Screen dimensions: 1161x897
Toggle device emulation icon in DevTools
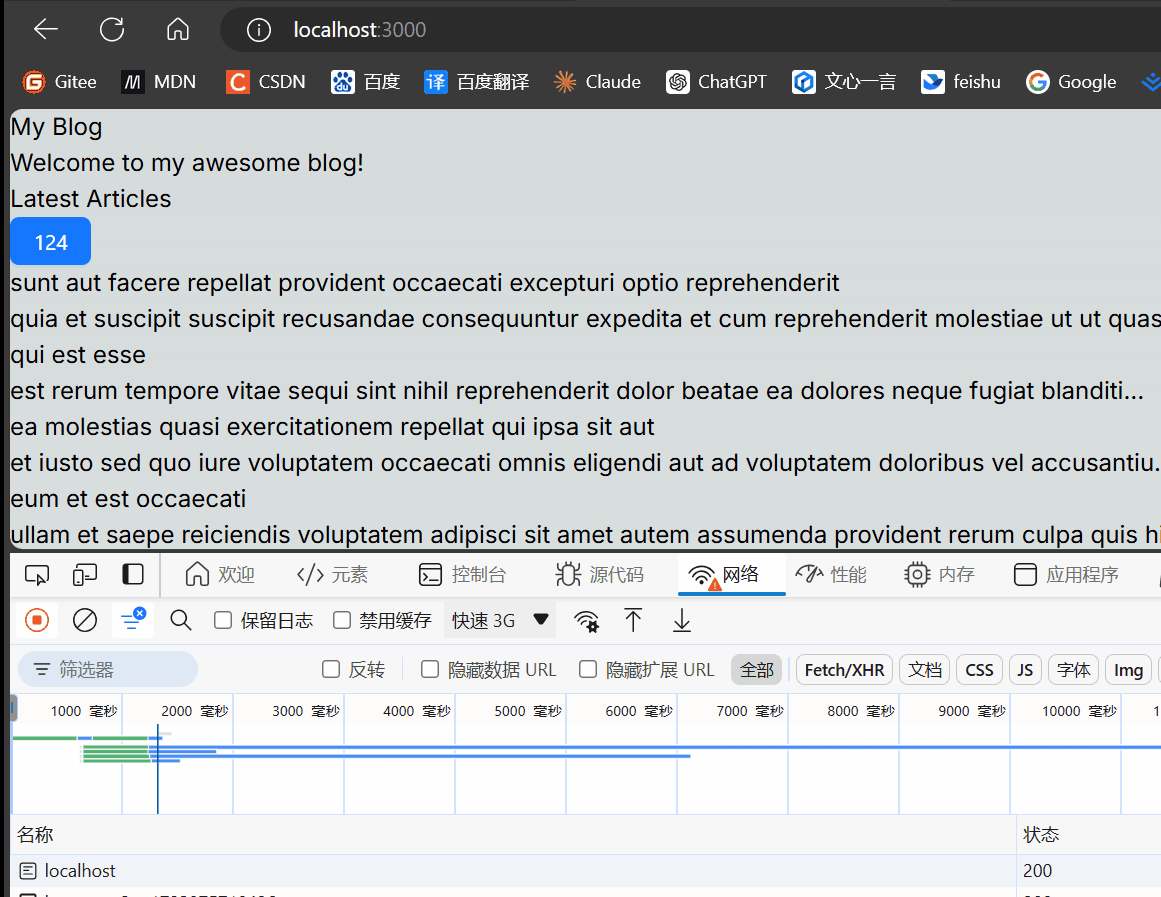pos(85,575)
